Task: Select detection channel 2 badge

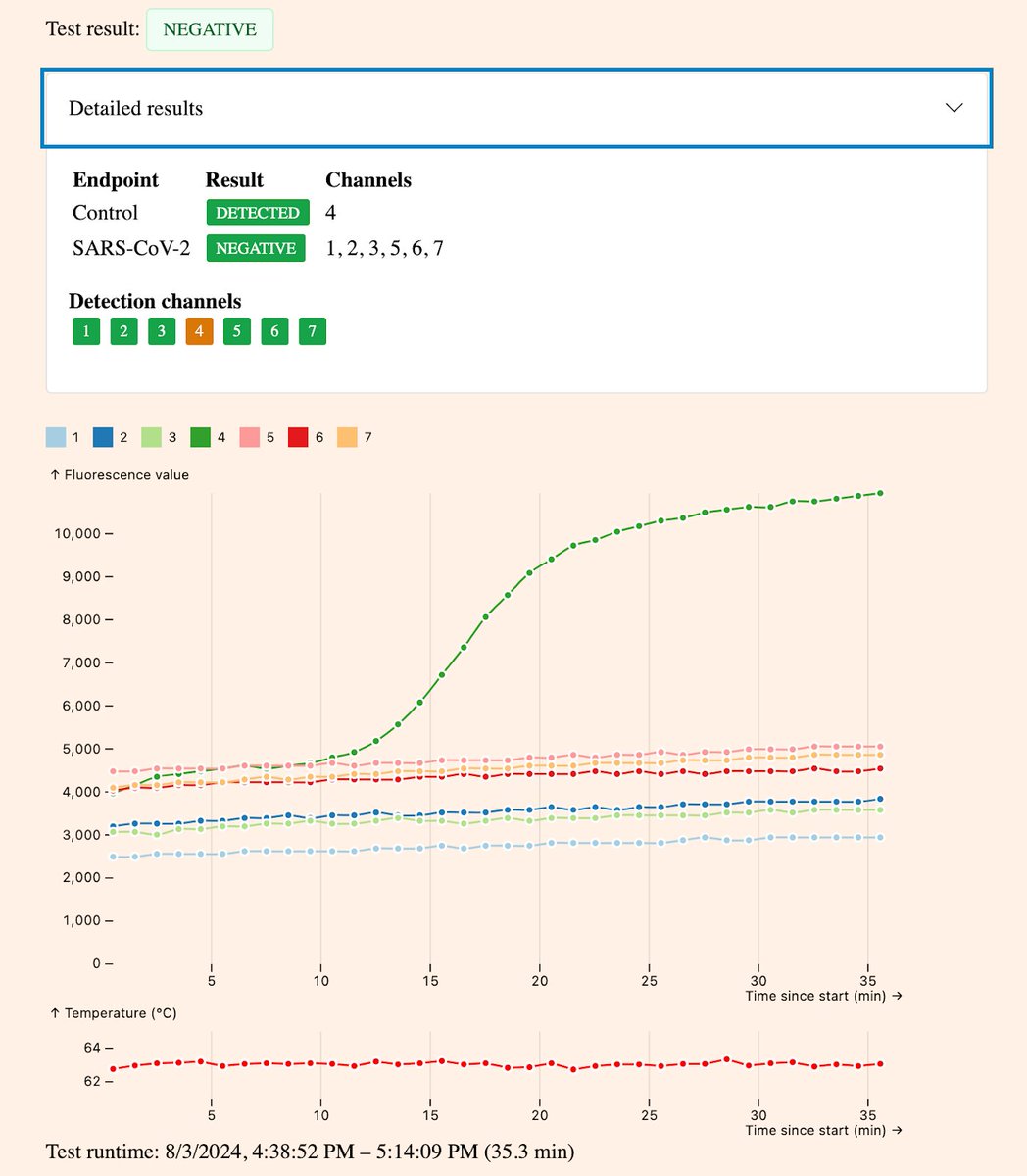Action: (x=123, y=331)
